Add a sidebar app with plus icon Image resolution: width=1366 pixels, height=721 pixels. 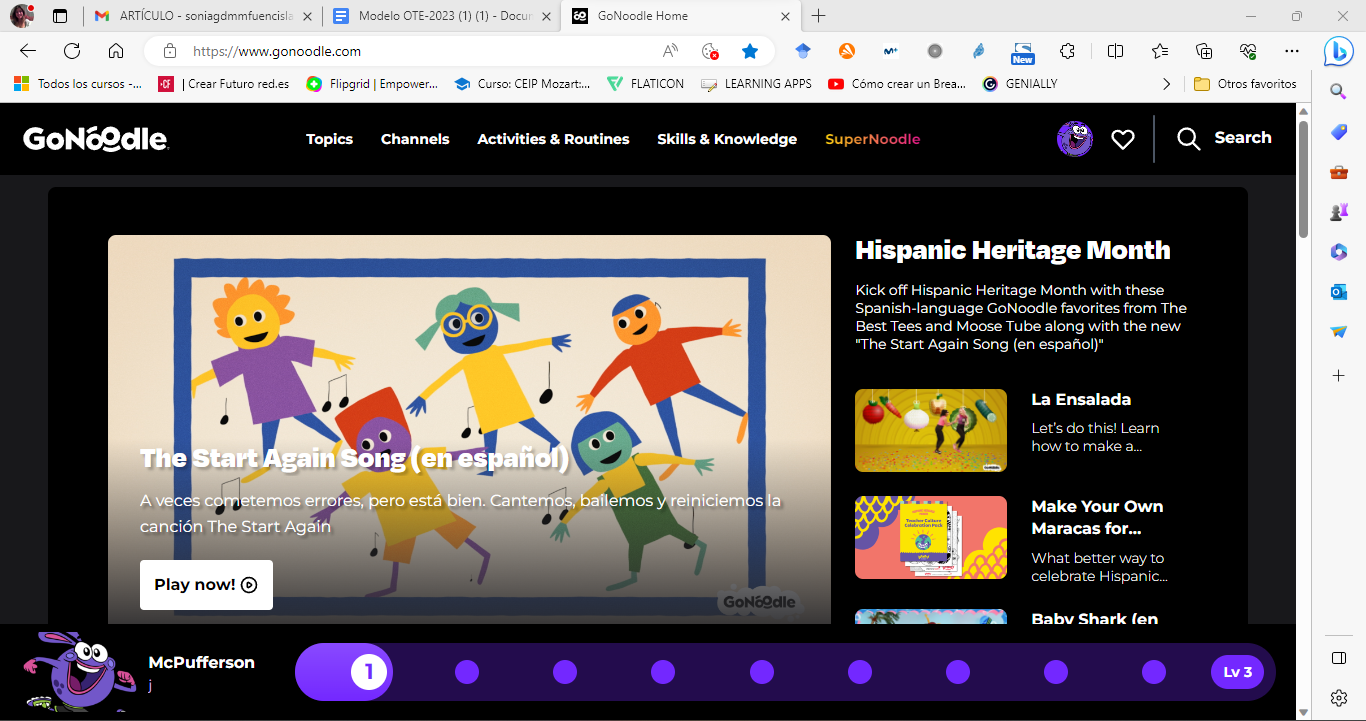coord(1339,375)
